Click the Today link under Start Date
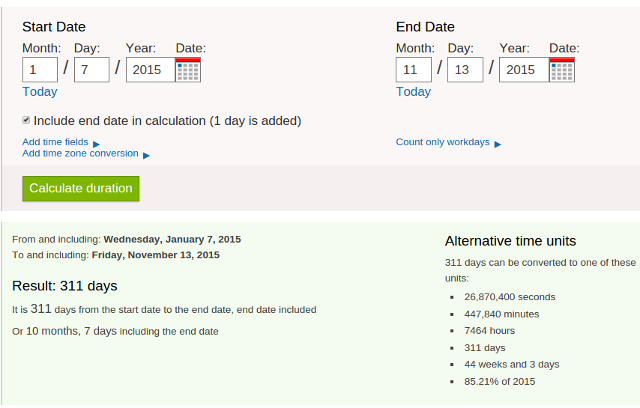 click(x=40, y=91)
